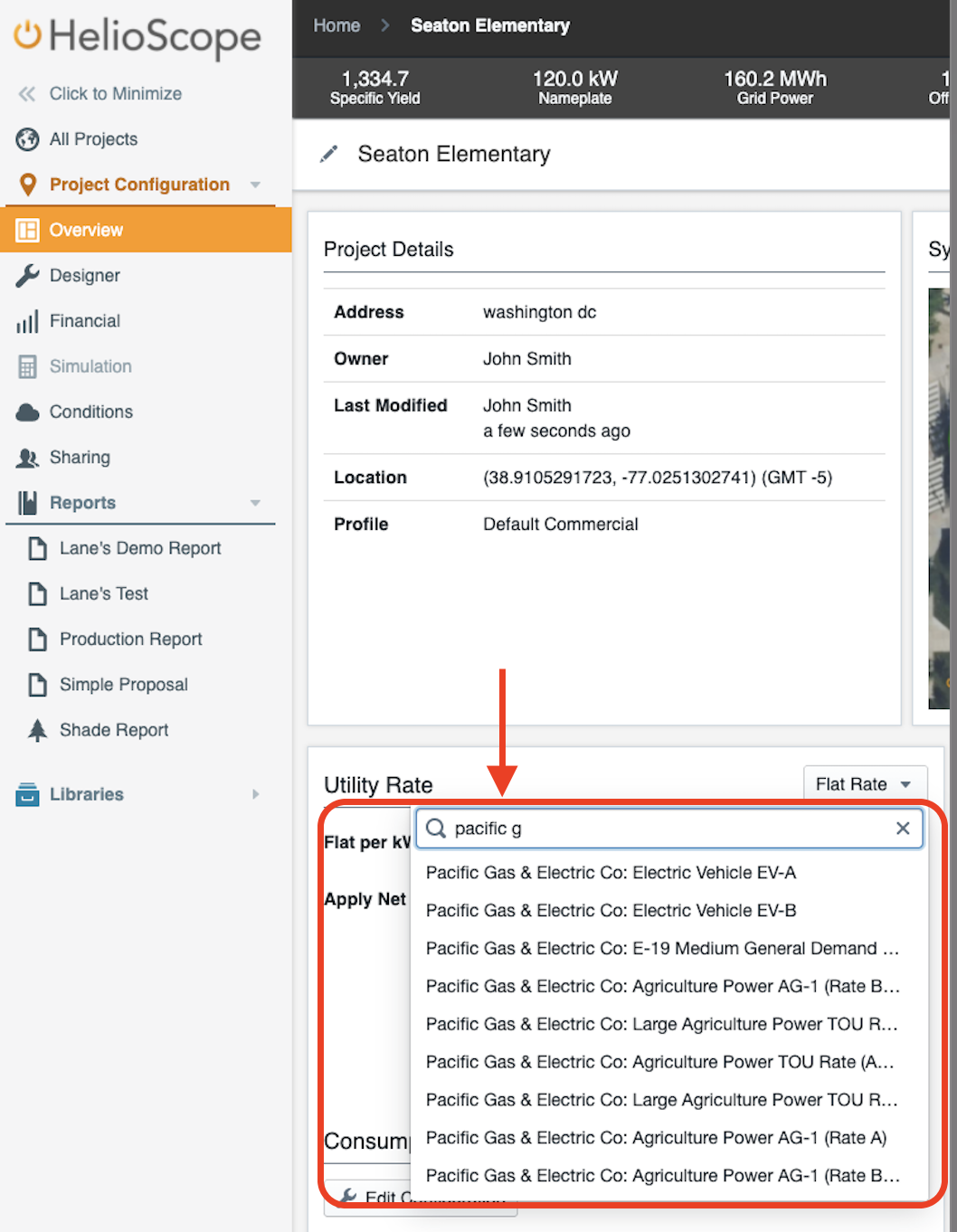Open the Shade Report
This screenshot has width=957, height=1232.
[114, 730]
